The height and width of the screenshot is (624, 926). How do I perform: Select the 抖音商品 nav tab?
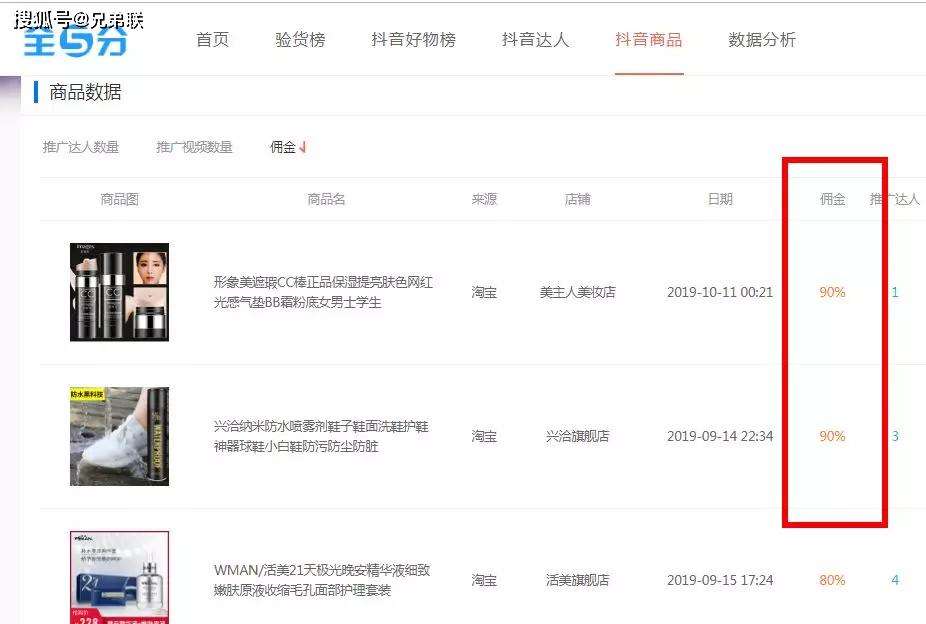648,40
